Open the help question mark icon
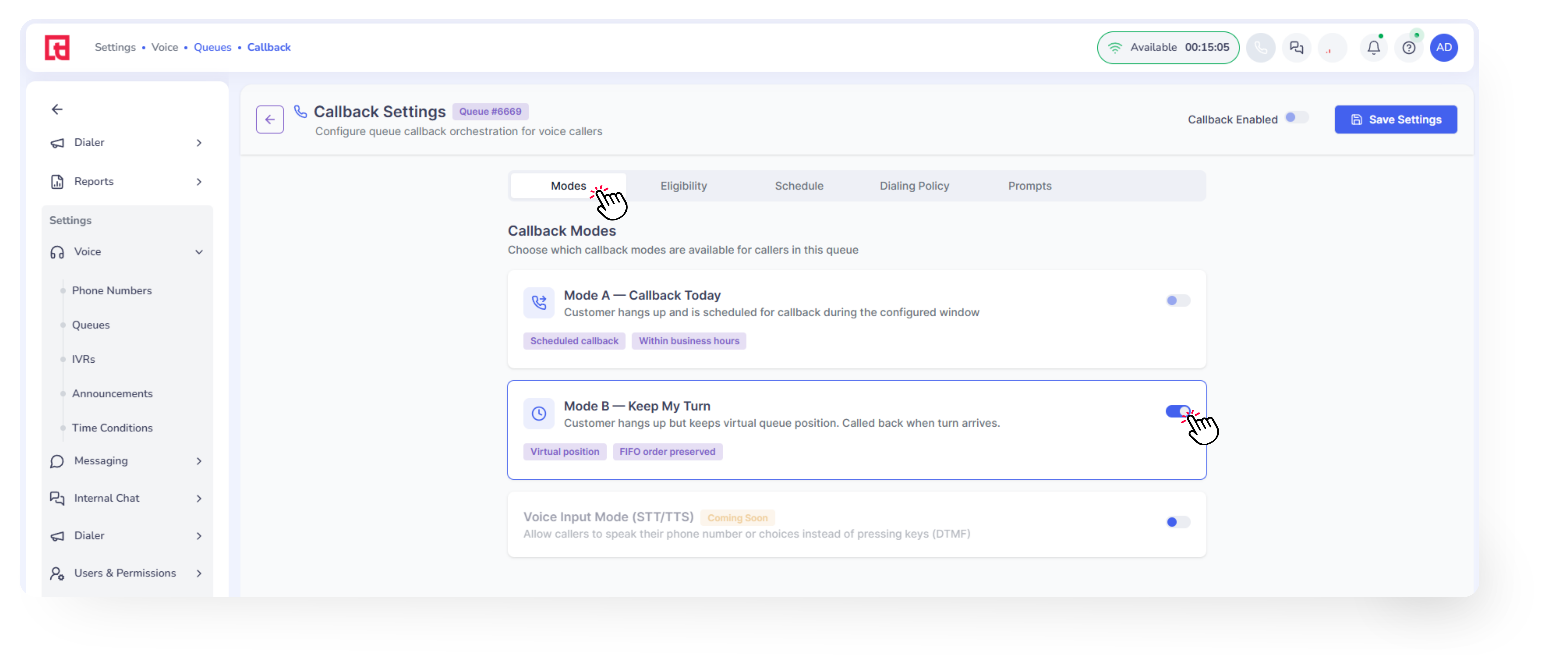Viewport: 1568px width, 655px height. click(x=1409, y=48)
